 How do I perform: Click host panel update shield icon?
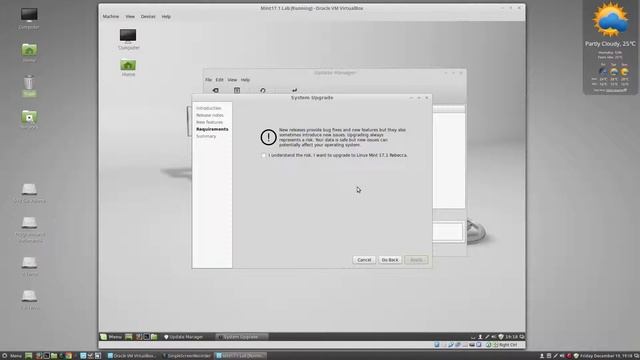point(576,356)
